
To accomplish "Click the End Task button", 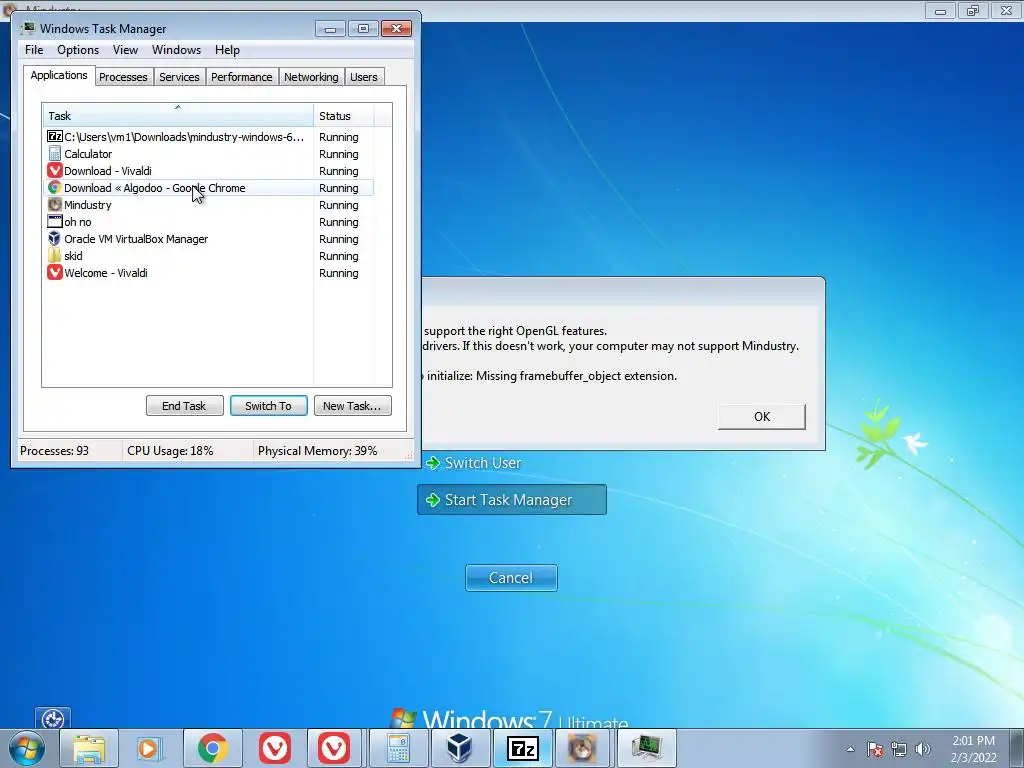I will (x=184, y=406).
